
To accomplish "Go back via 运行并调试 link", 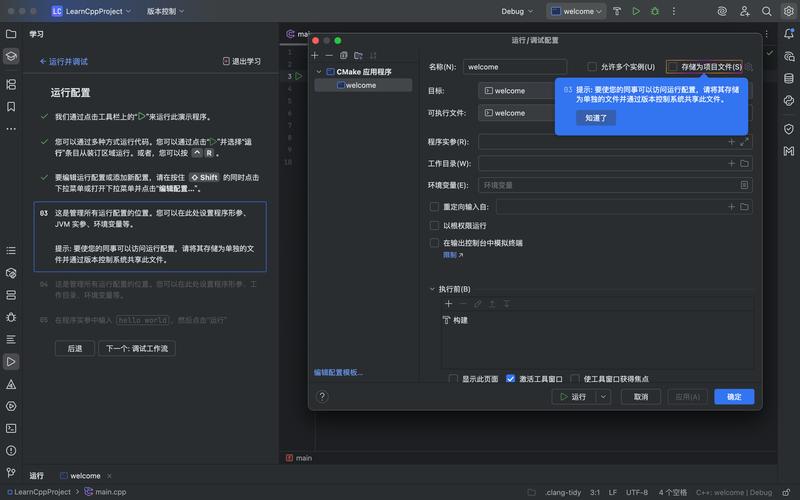I will (x=64, y=61).
